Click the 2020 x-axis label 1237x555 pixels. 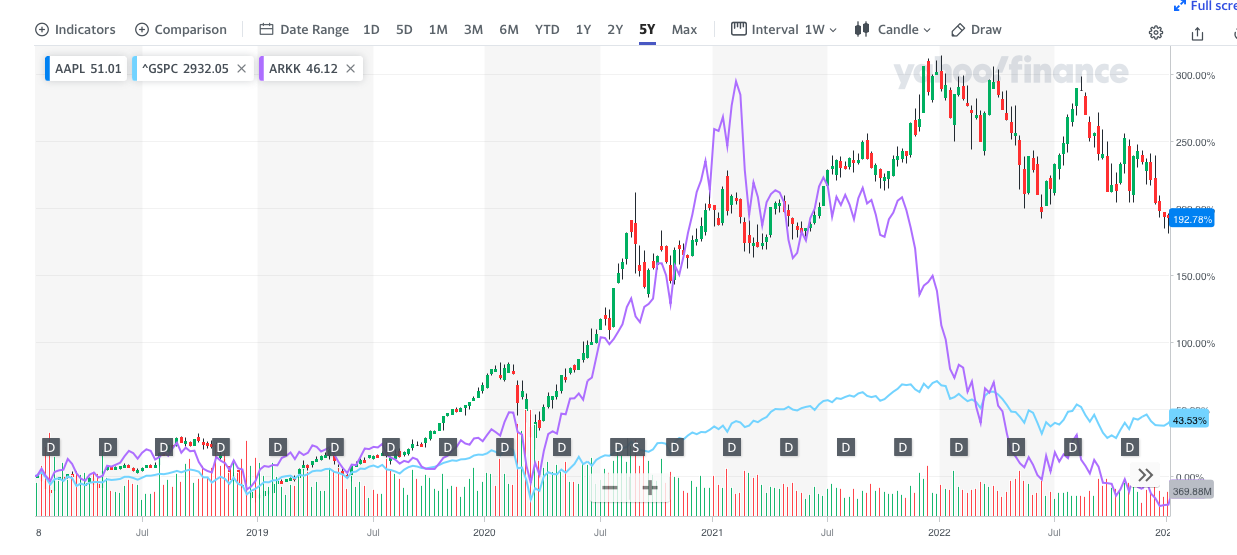pyautogui.click(x=485, y=532)
